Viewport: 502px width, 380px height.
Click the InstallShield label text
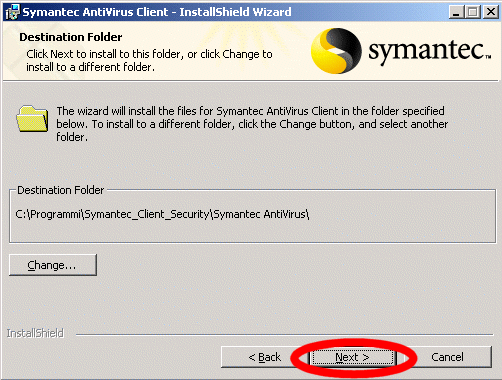35,333
